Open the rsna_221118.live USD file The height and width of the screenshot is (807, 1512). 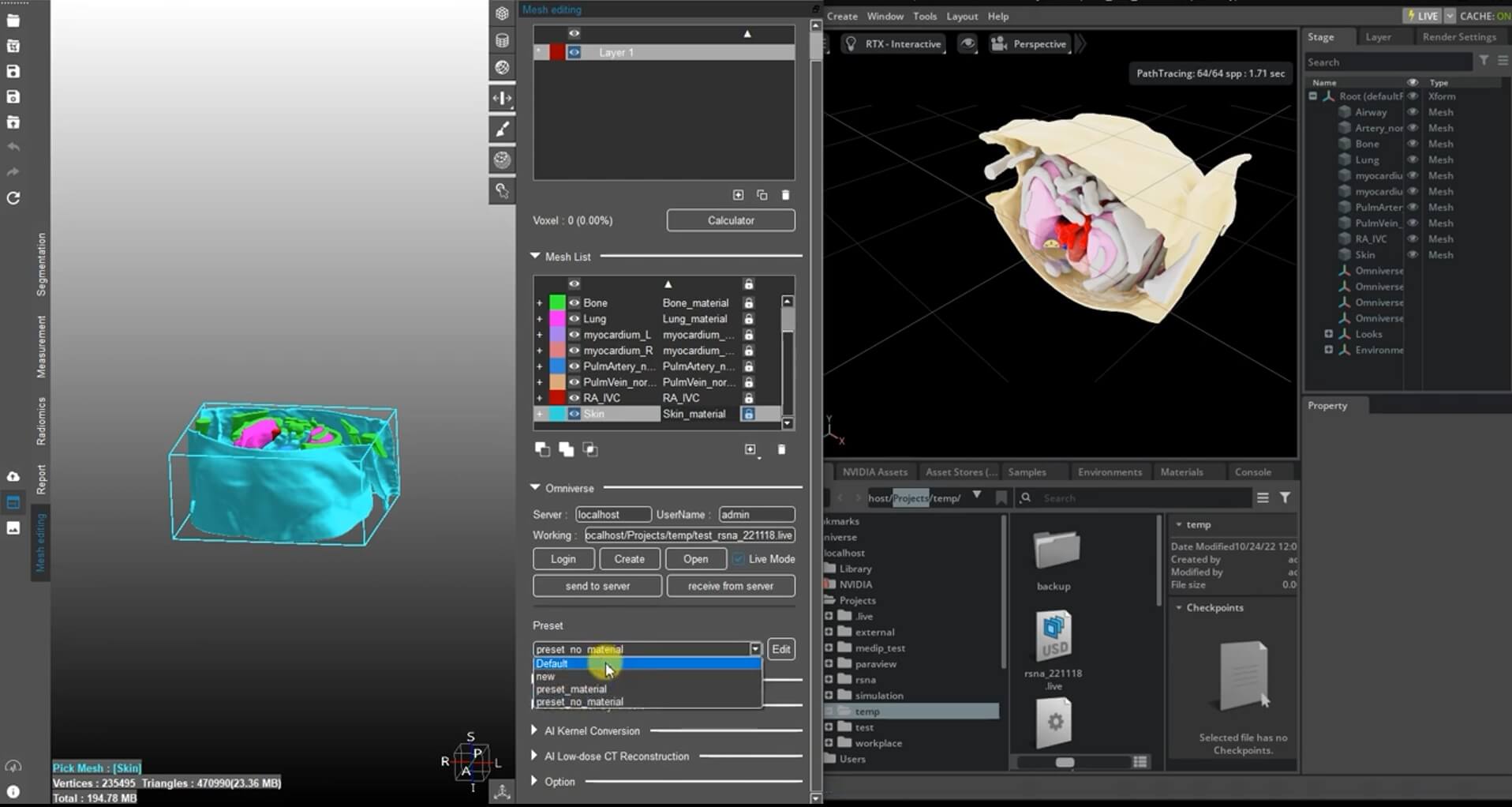click(x=1054, y=649)
